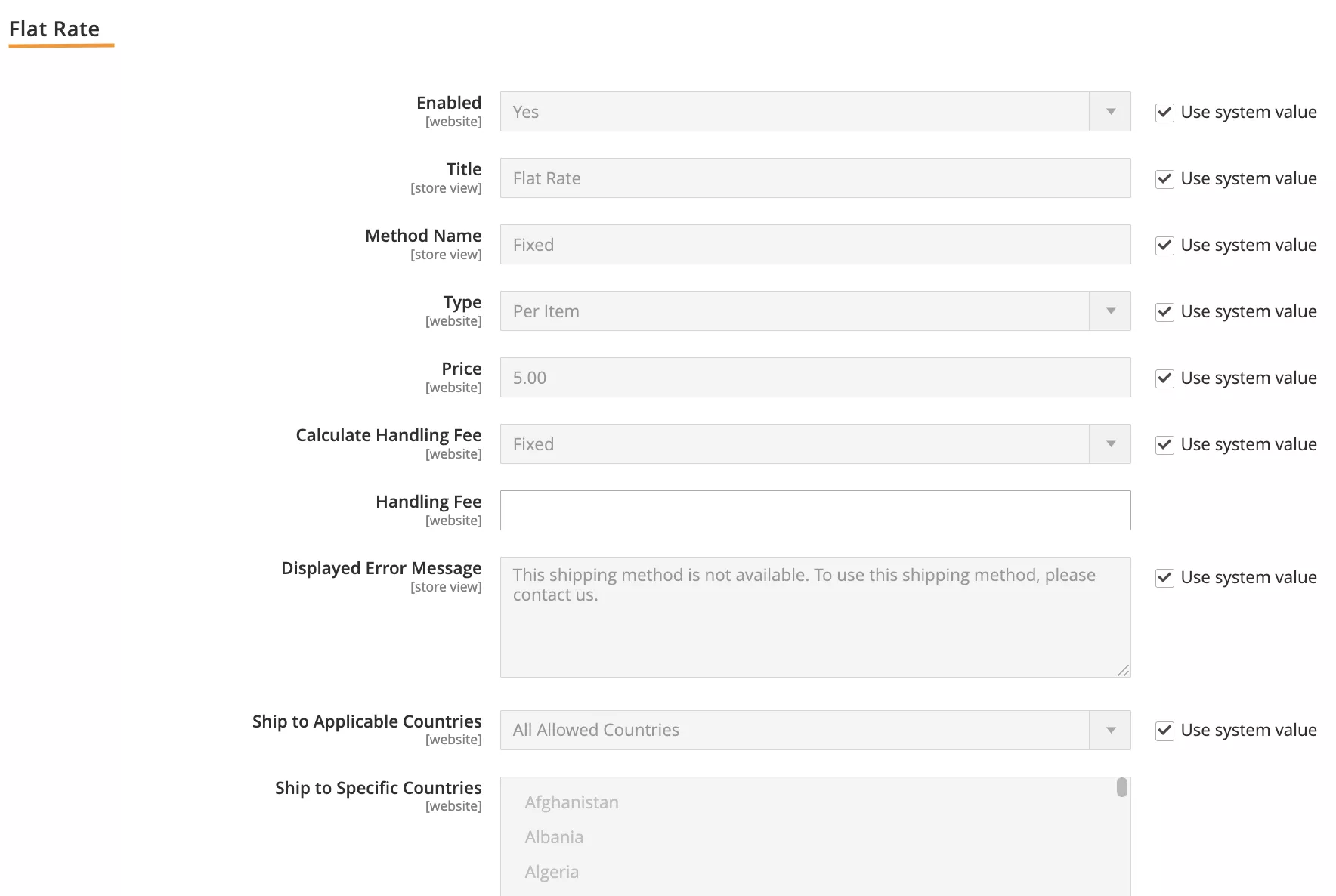Select Afghanistan in the countries list
This screenshot has width=1336, height=896.
tap(572, 802)
